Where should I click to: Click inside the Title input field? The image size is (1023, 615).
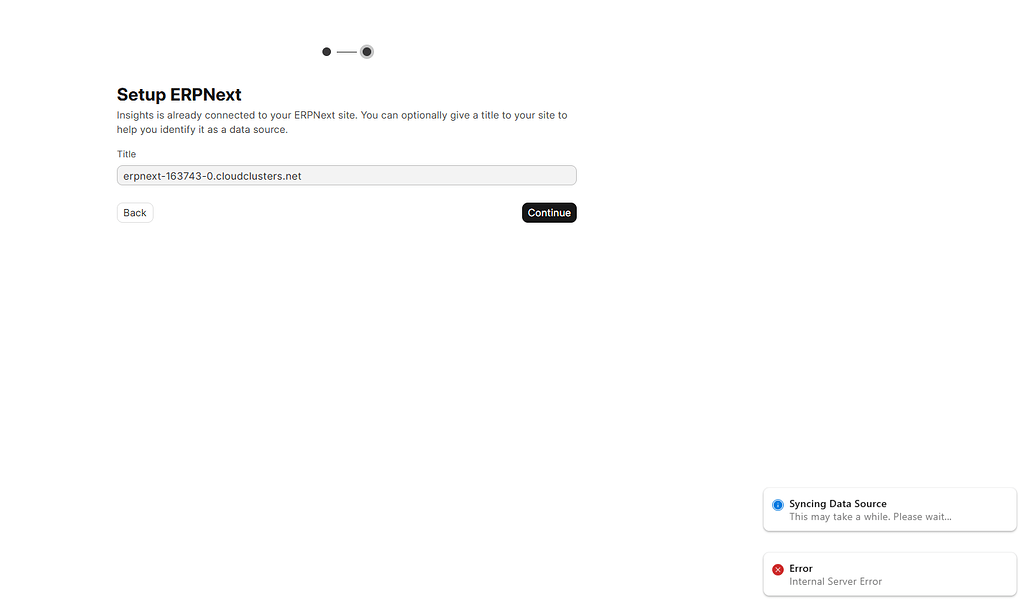point(346,175)
